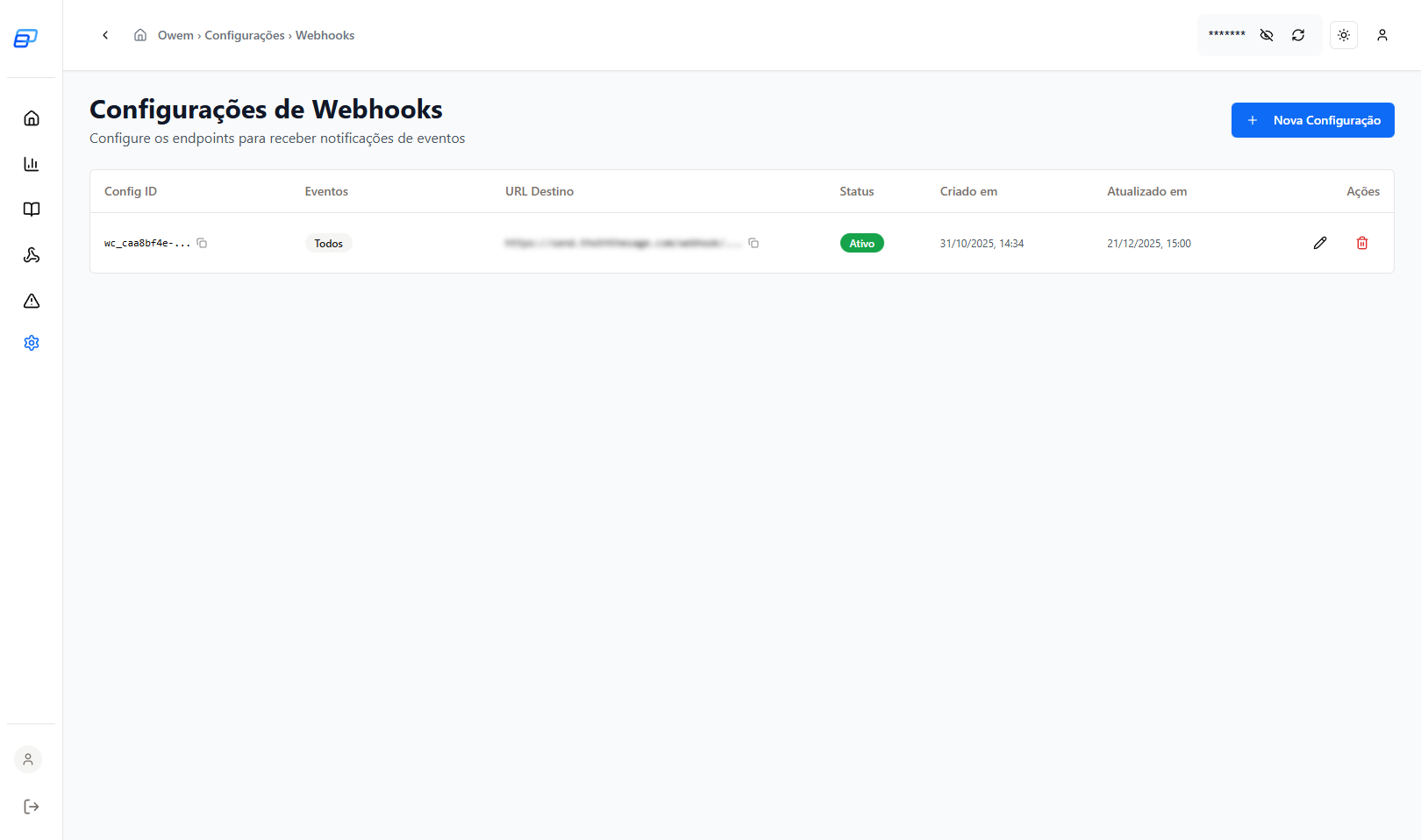Open the user profile icon at top right
Screen dimensions: 1421x840
tap(1382, 35)
